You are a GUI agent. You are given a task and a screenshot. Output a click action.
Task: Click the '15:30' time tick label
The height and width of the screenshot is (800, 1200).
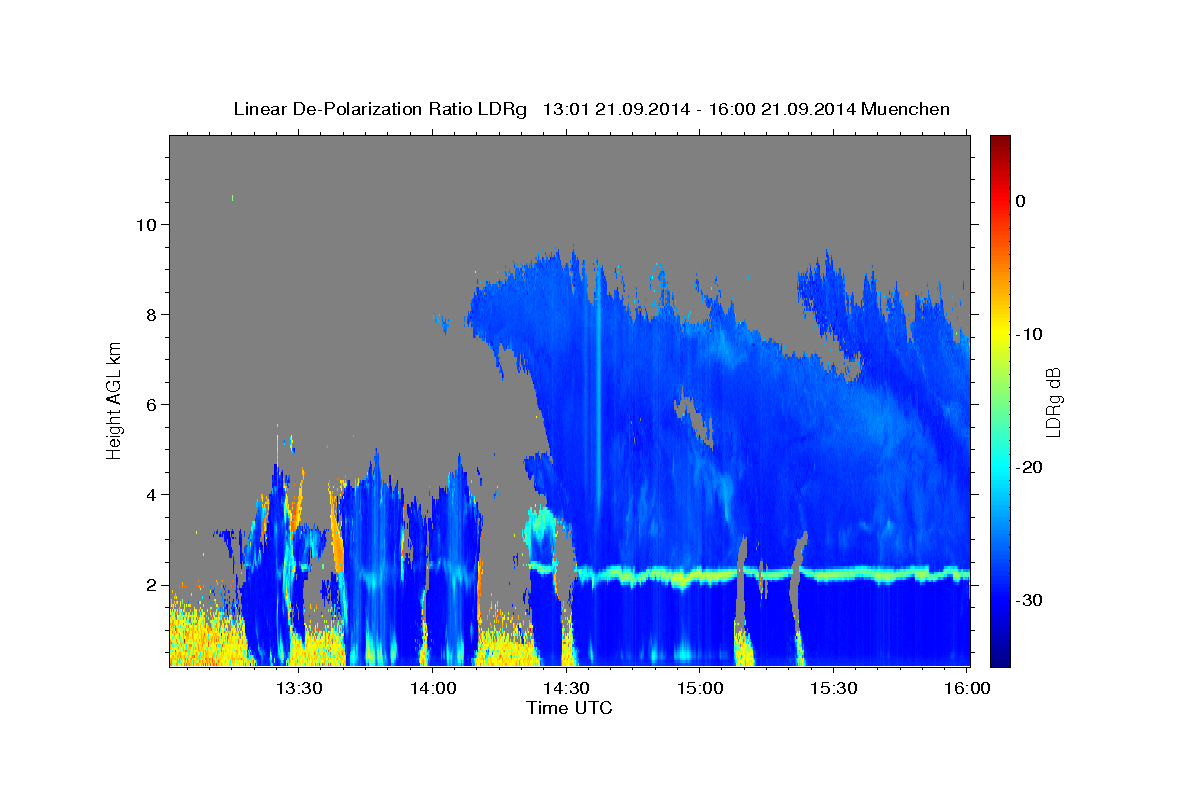[832, 688]
